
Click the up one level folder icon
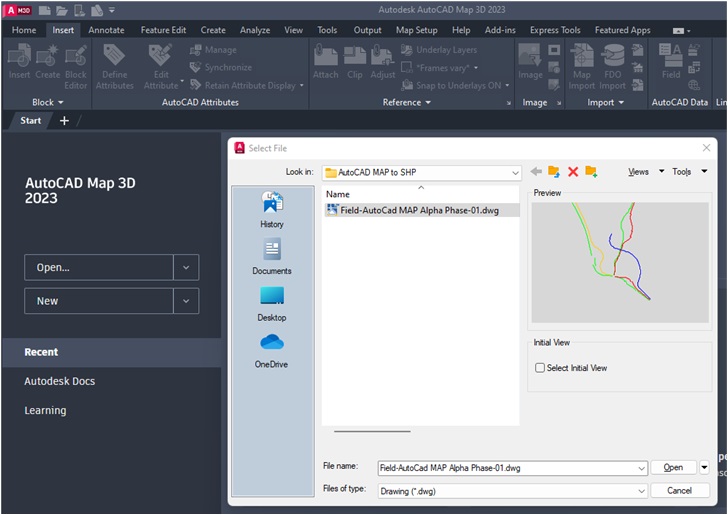tap(554, 171)
